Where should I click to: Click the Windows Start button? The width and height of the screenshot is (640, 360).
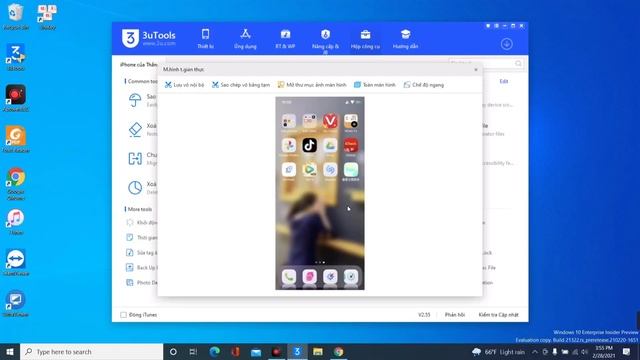coord(10,352)
